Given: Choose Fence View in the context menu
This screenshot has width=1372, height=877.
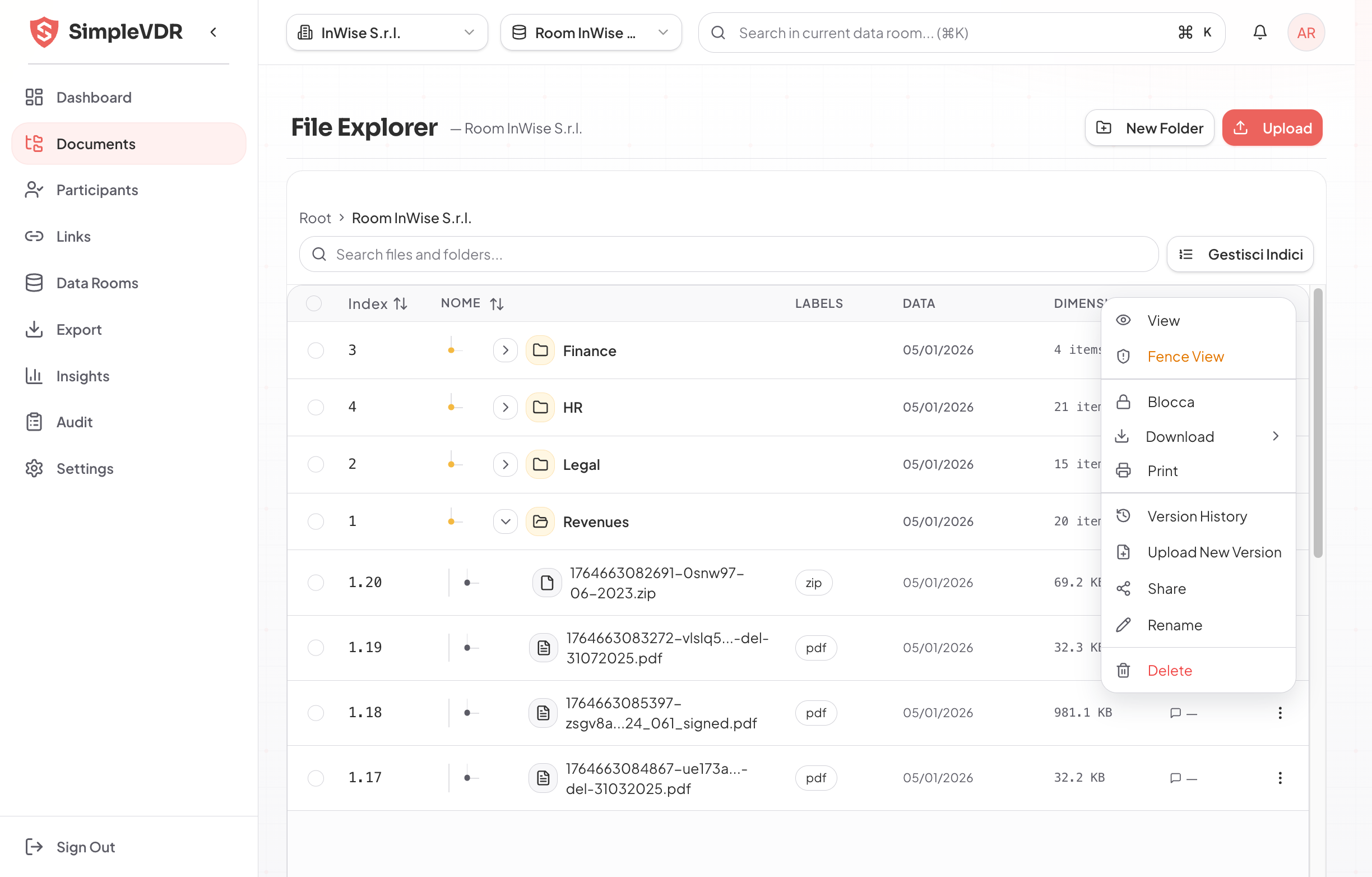Looking at the screenshot, I should pyautogui.click(x=1185, y=357).
